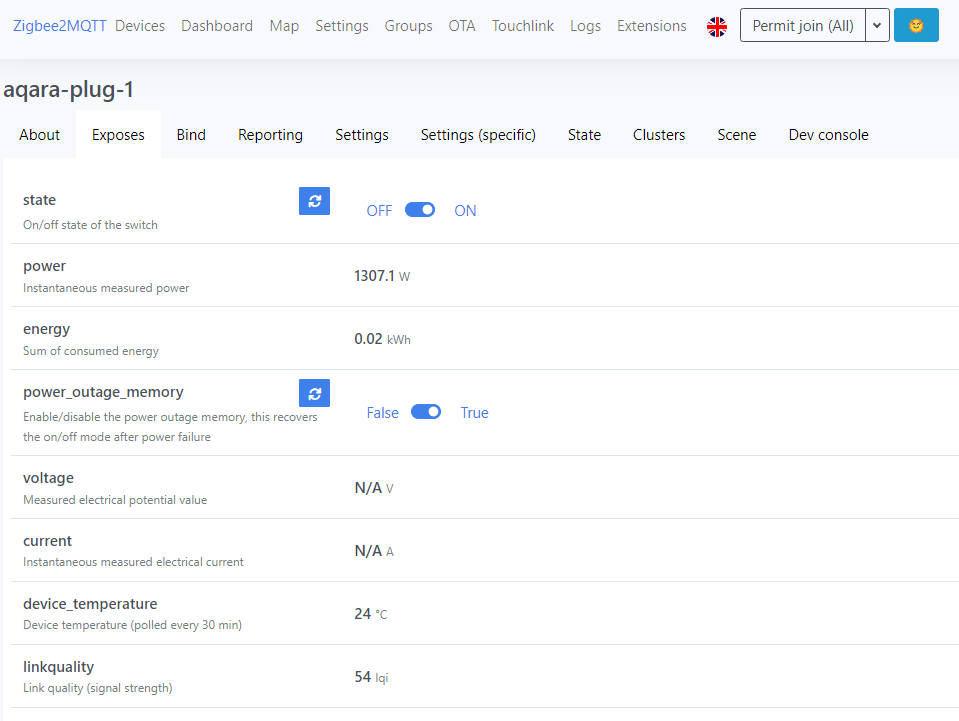Open the language flag selector
Viewport: 959px width, 721px height.
[717, 27]
